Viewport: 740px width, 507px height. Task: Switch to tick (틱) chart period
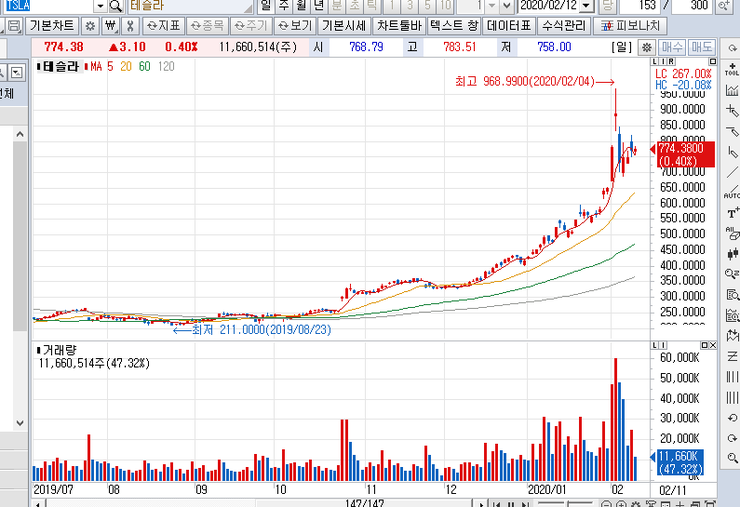(x=372, y=6)
